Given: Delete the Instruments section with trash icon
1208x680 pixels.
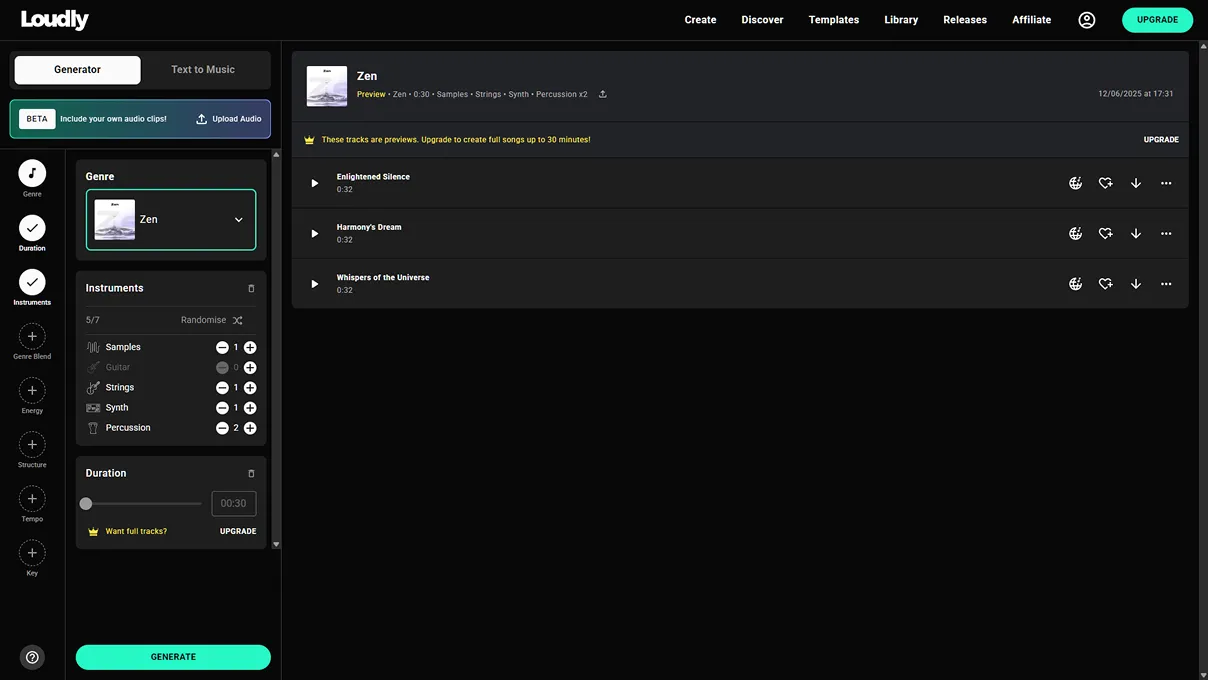Looking at the screenshot, I should point(251,288).
